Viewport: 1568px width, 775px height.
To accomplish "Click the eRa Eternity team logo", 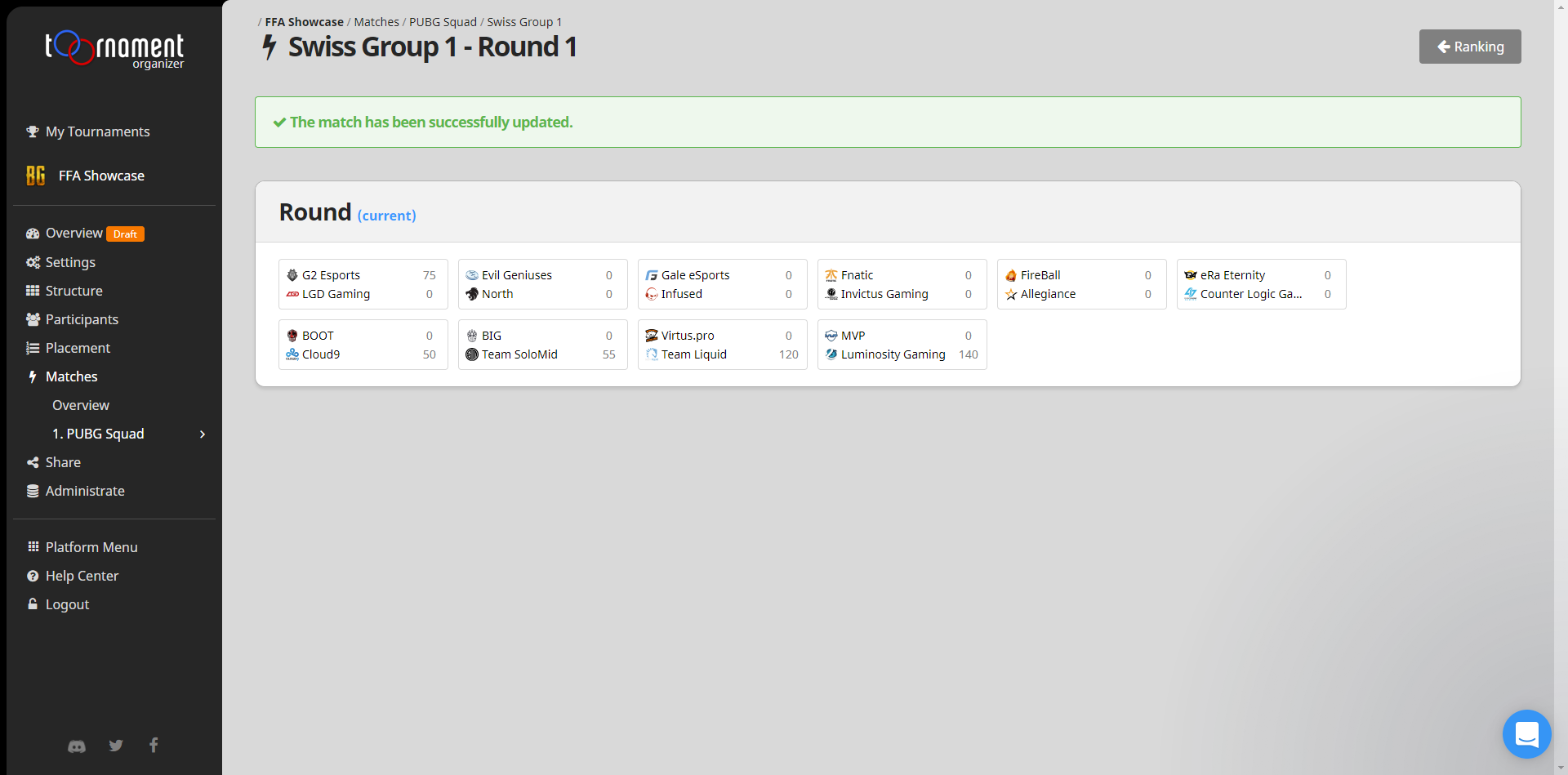I will point(1191,275).
